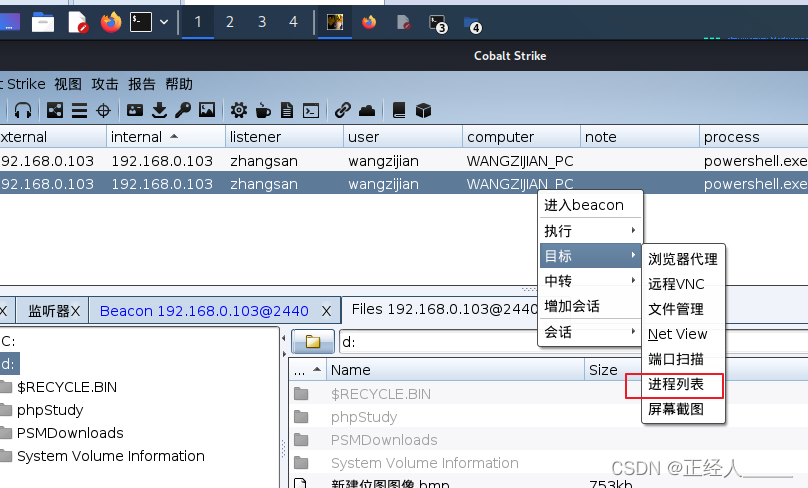Expand the 会话 submenu
808x488 pixels.
tap(590, 331)
